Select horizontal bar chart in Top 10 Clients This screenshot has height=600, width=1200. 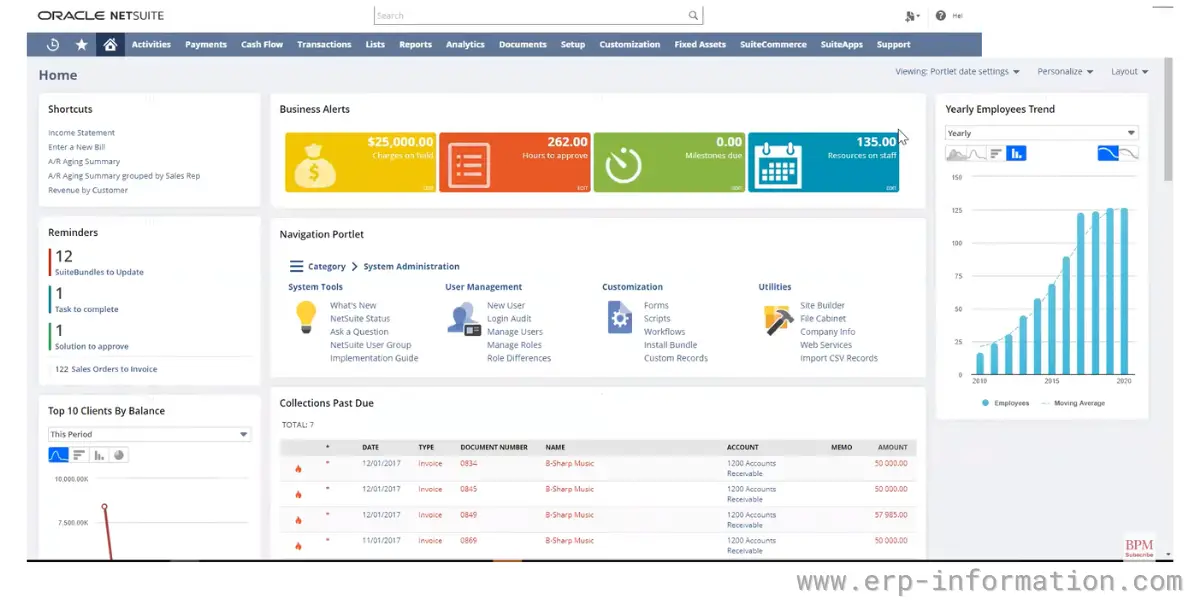pyautogui.click(x=79, y=455)
